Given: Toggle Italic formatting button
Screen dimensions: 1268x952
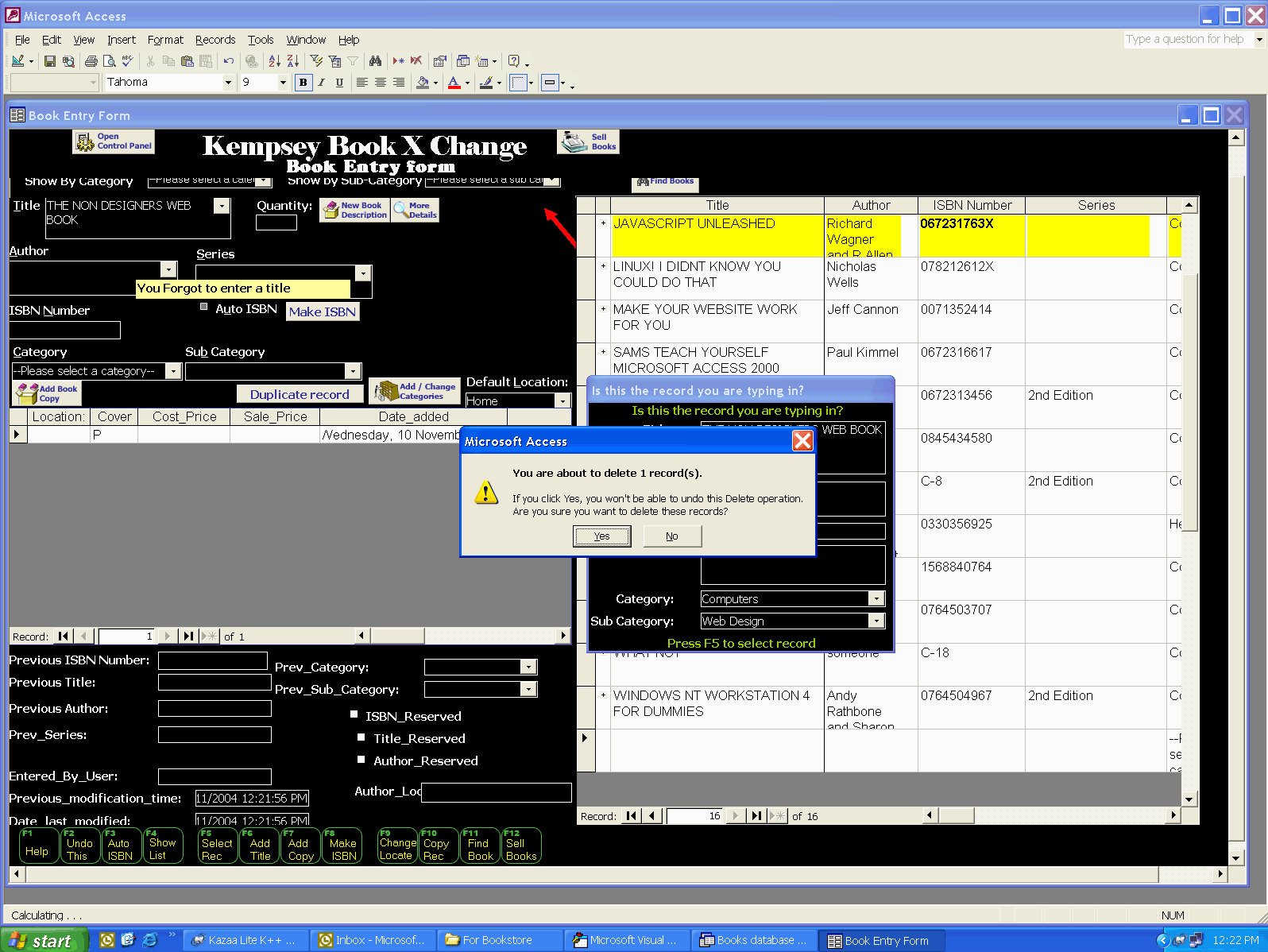Looking at the screenshot, I should 321,82.
